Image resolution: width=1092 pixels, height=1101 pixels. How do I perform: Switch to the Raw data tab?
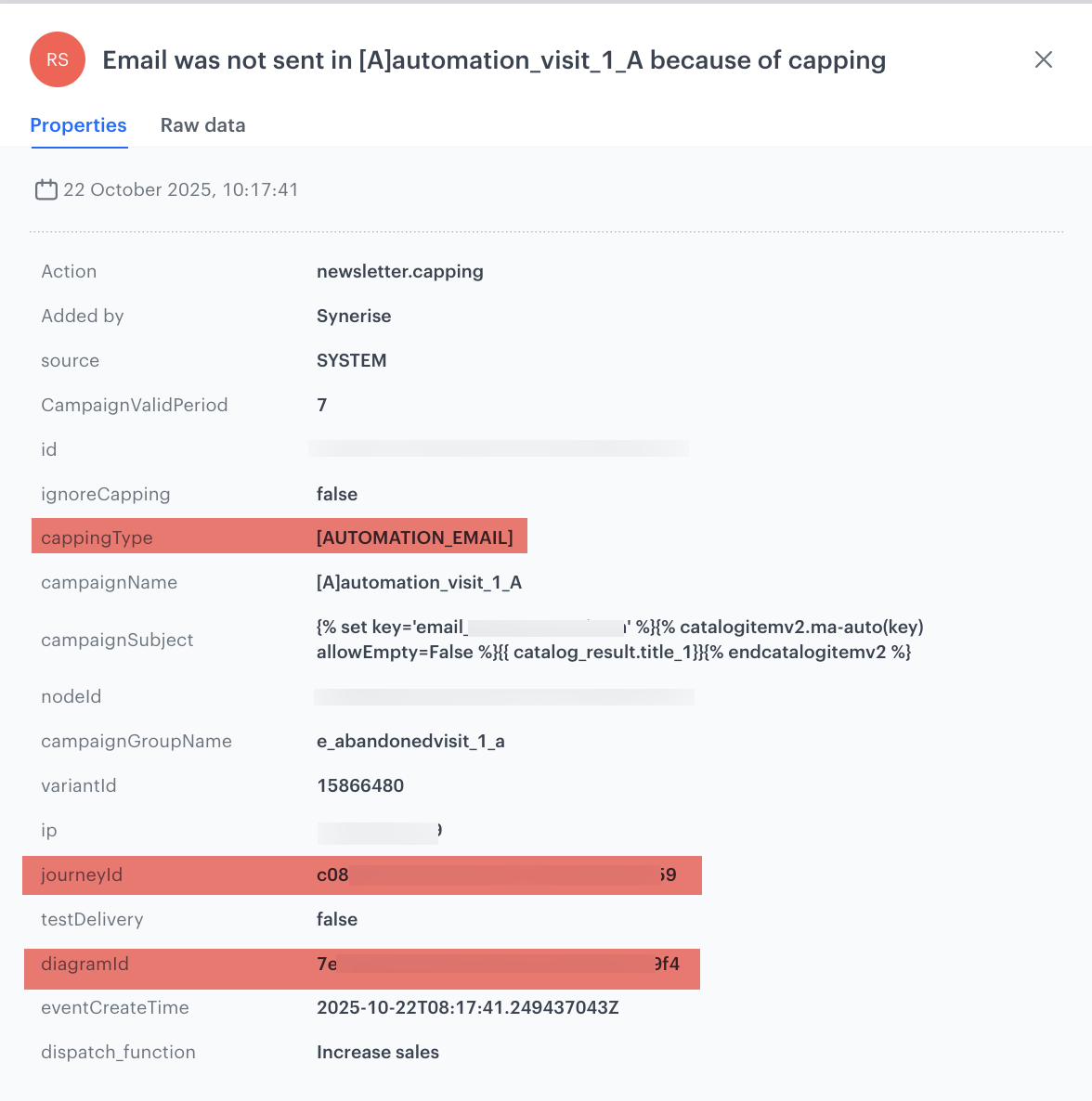[202, 125]
